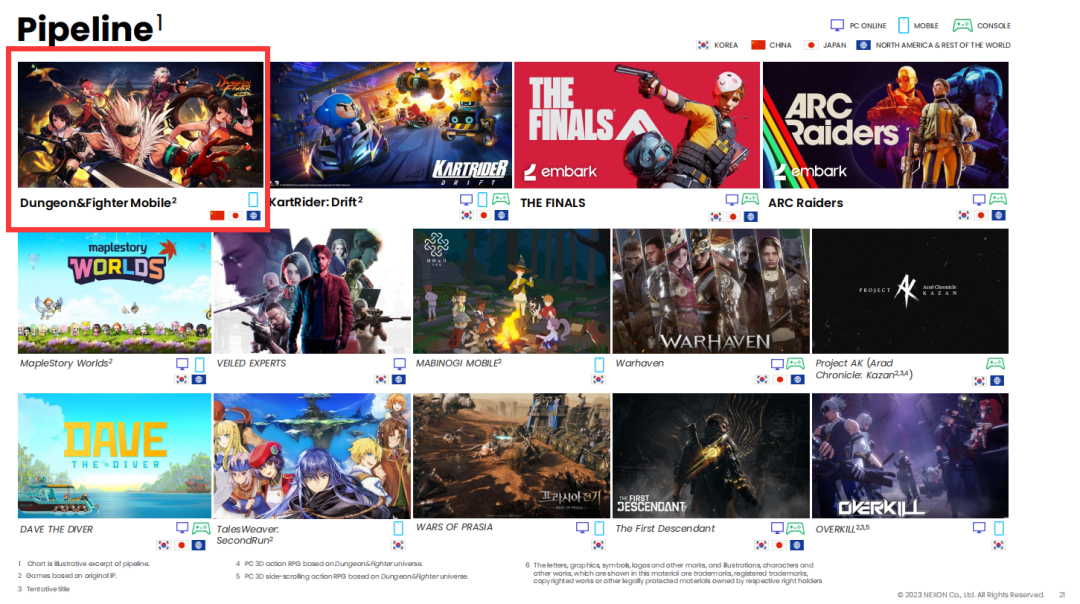The width and height of the screenshot is (1080, 604).
Task: Click the 'ARC Raiders' title text
Action: coord(806,202)
